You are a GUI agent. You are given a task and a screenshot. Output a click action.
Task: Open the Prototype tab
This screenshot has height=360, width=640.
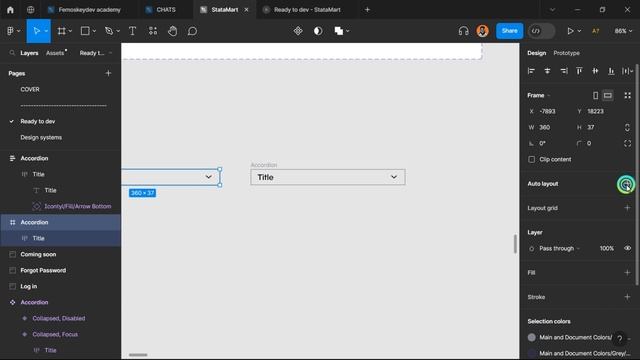pyautogui.click(x=566, y=53)
